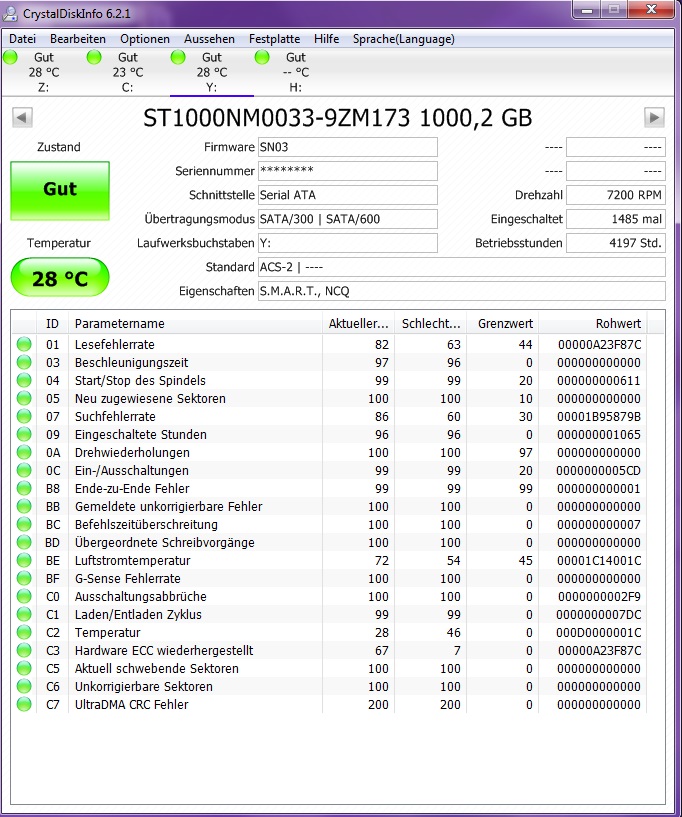Open the Bearbeiten menu
Viewport: 682px width, 817px height.
click(x=78, y=39)
